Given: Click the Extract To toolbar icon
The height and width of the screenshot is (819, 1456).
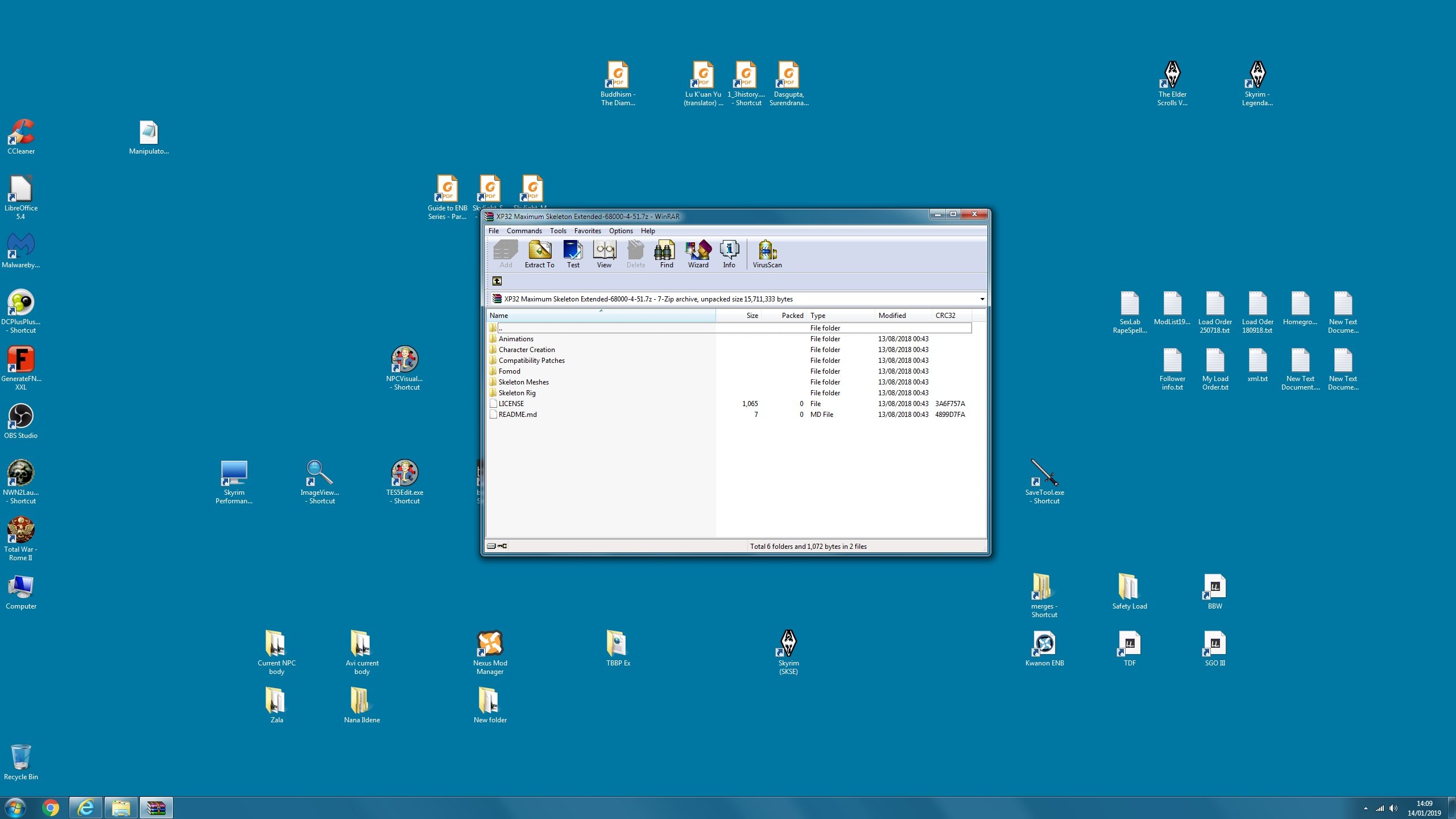Looking at the screenshot, I should [x=539, y=254].
